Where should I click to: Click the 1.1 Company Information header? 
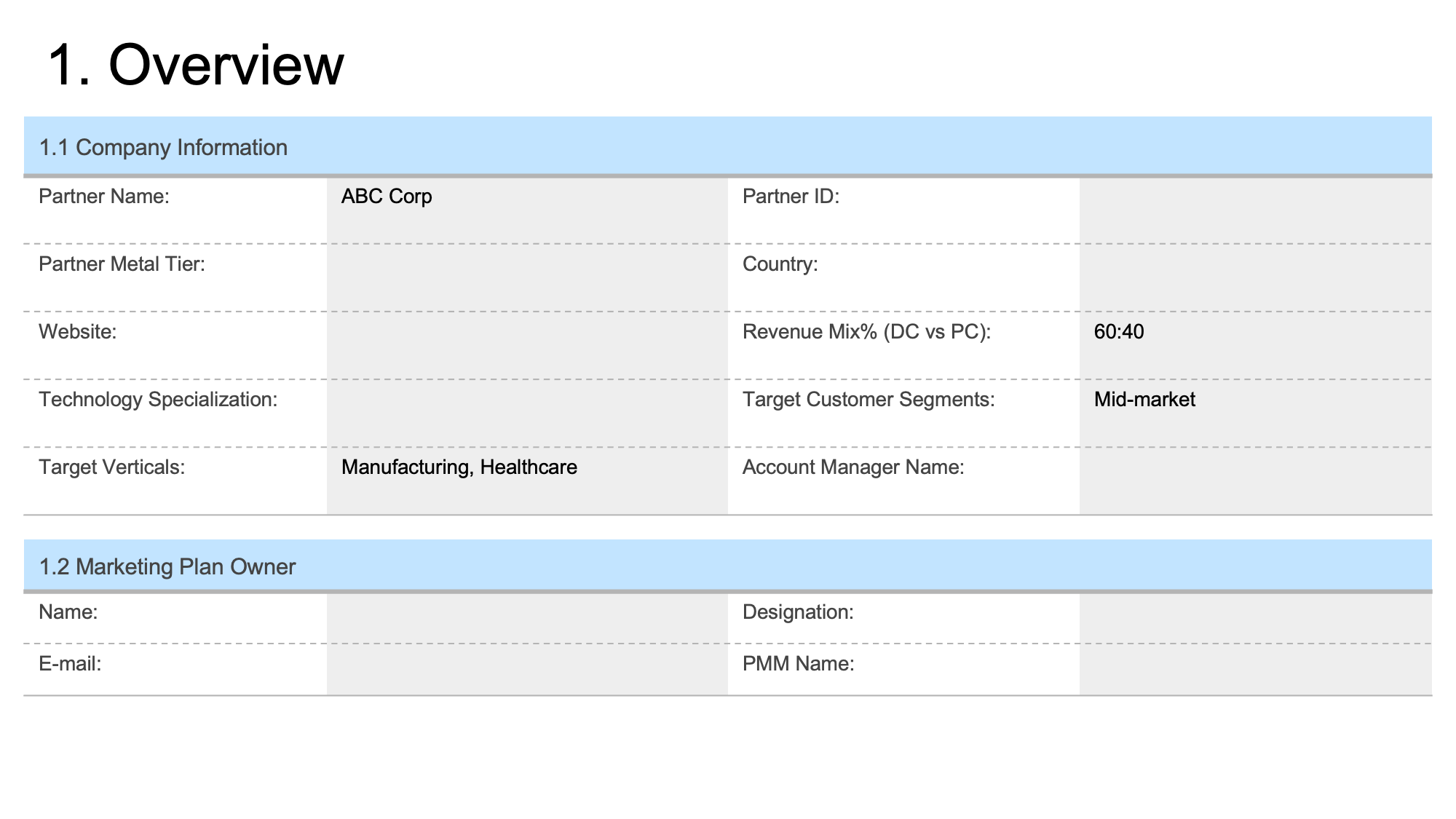[x=163, y=148]
